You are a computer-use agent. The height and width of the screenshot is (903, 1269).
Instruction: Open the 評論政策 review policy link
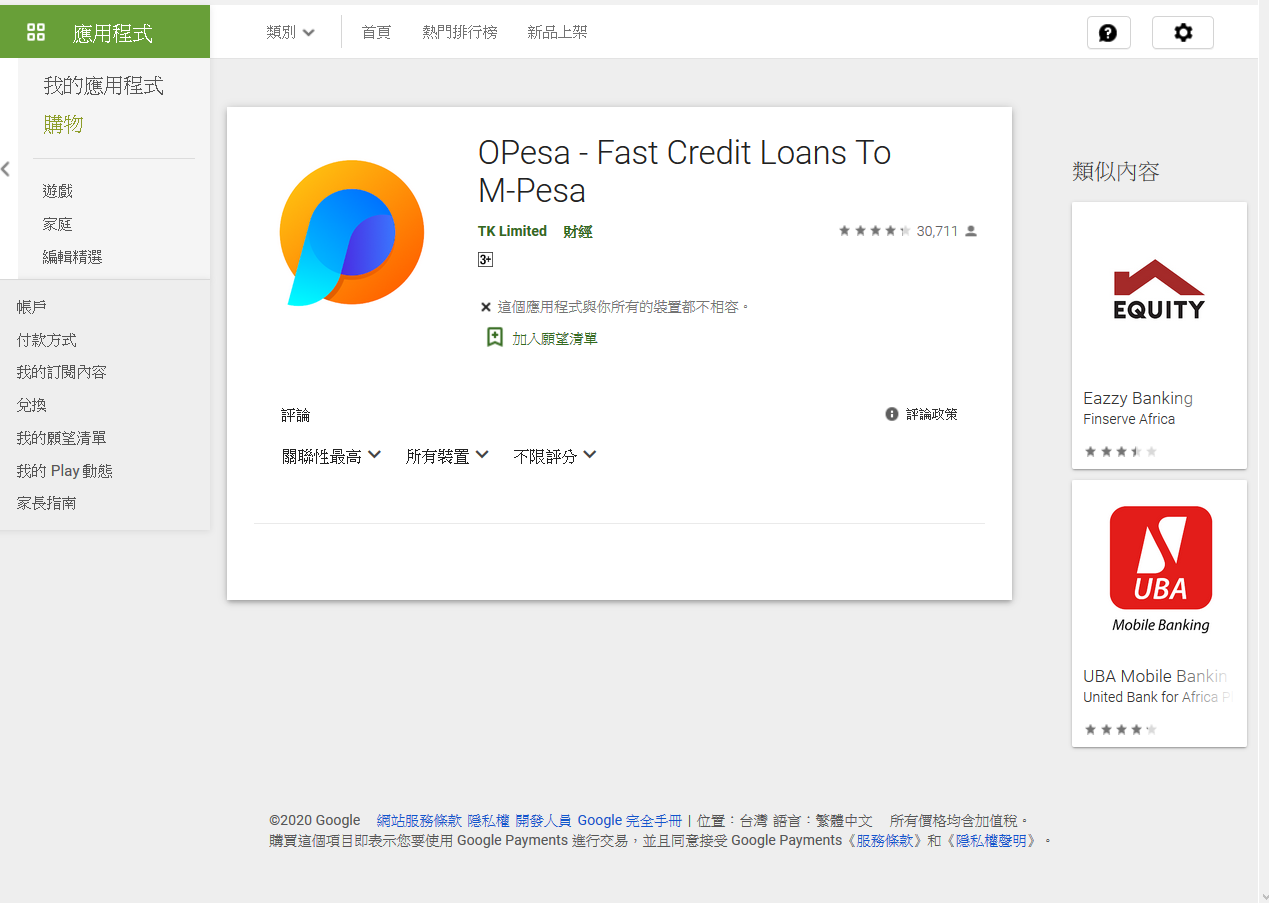pos(932,414)
